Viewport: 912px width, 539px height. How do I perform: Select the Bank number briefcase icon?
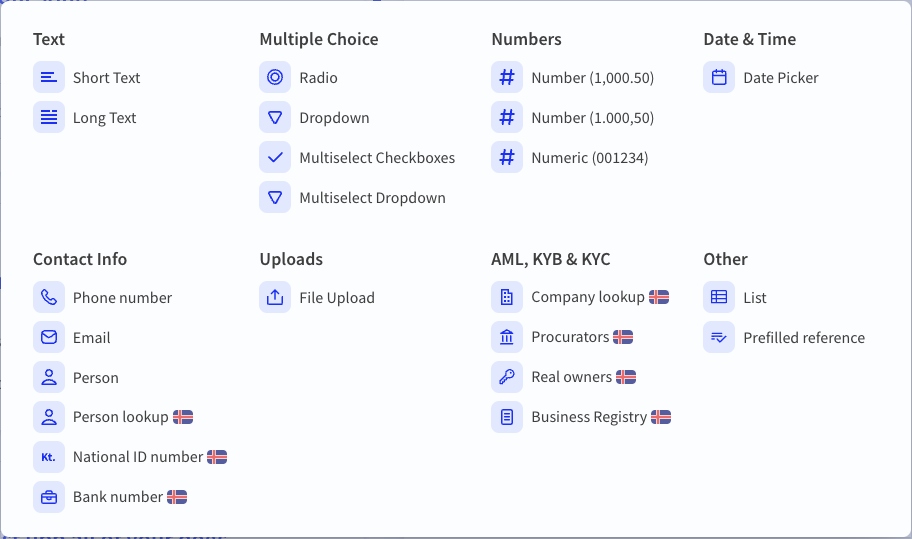tap(48, 497)
